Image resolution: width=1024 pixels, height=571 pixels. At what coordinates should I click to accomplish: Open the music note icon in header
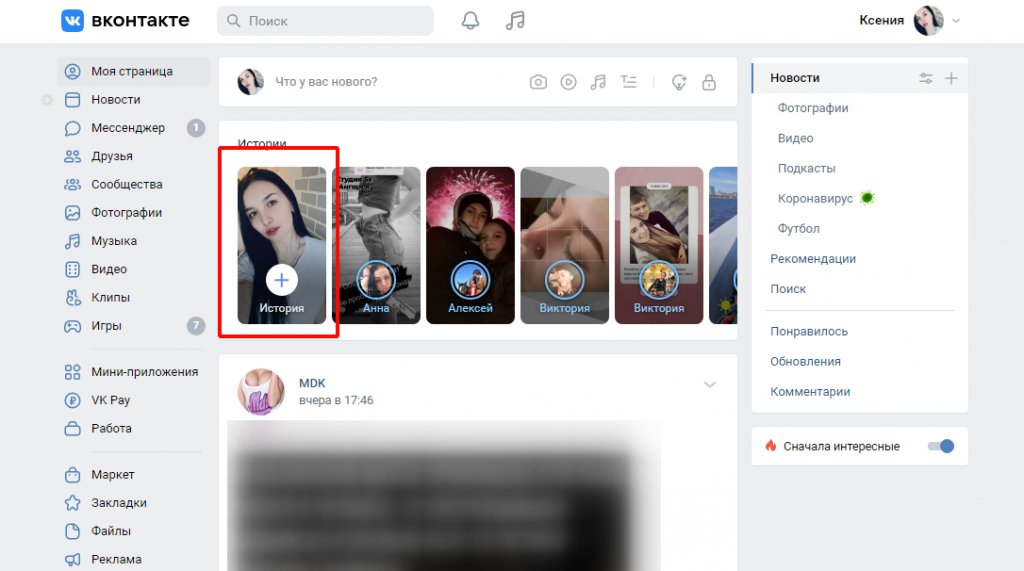coord(515,21)
